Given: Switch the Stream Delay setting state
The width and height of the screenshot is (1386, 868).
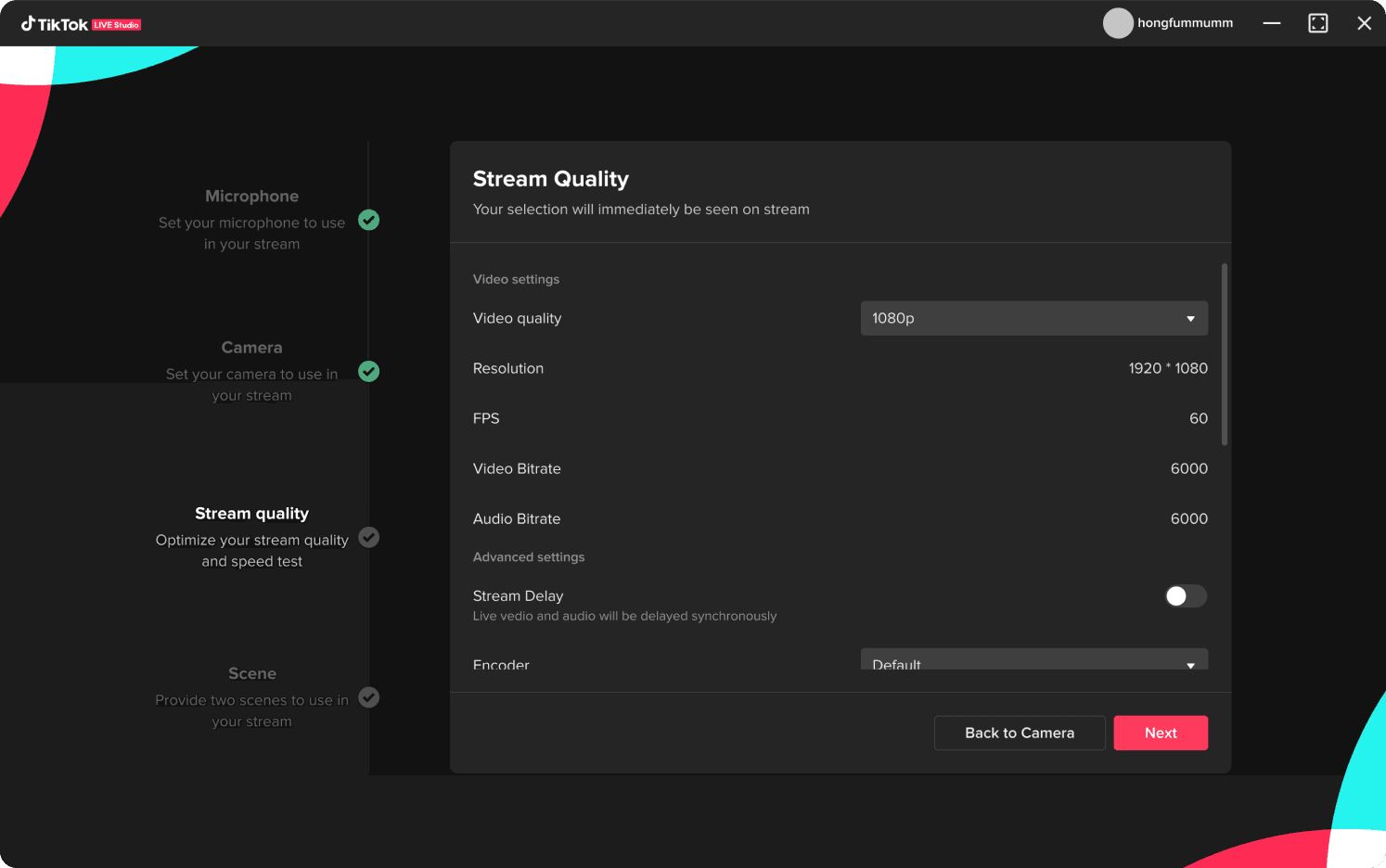Looking at the screenshot, I should coord(1186,596).
